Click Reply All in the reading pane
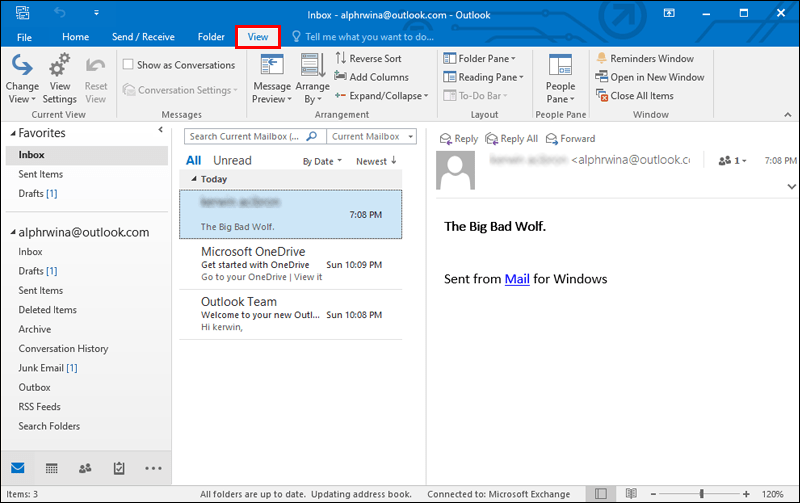The height and width of the screenshot is (503, 800). (511, 139)
